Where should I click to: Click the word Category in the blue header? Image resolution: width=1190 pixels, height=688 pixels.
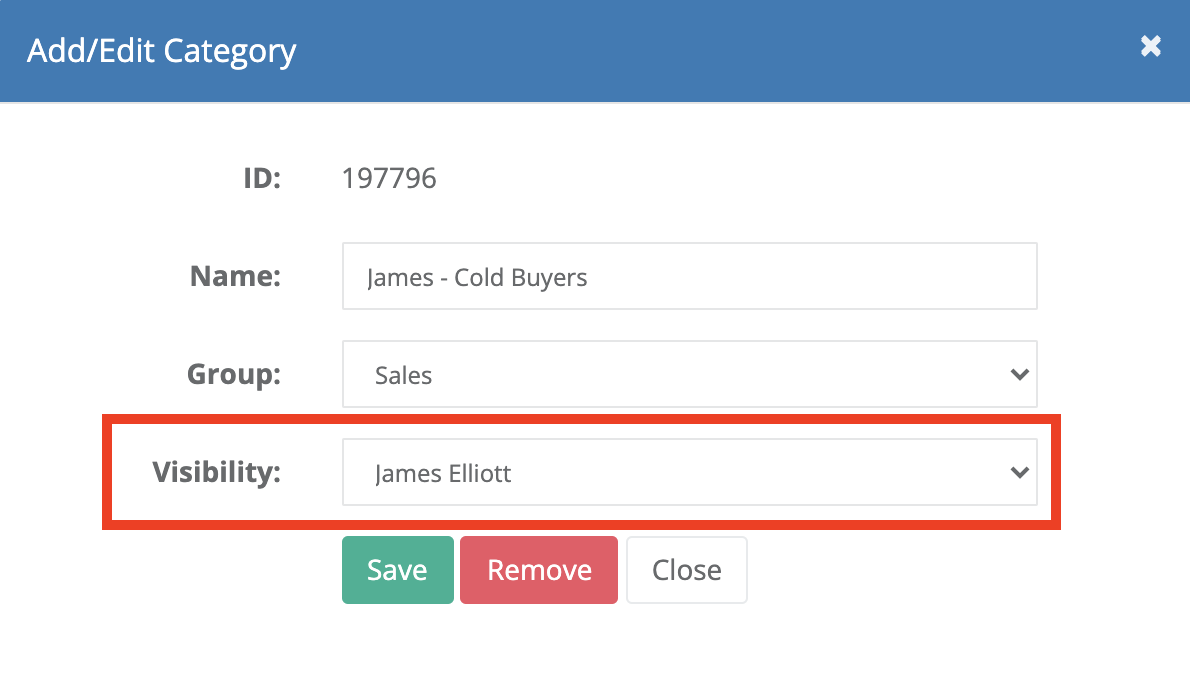230,52
